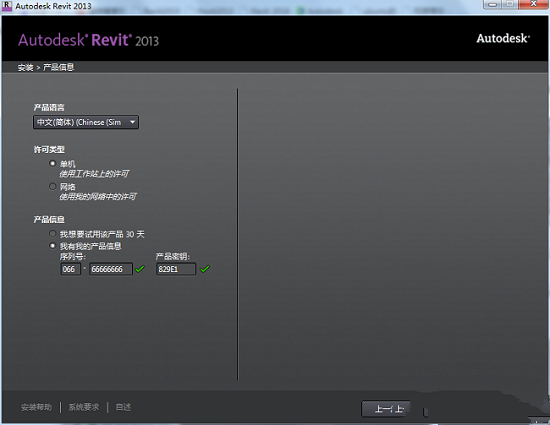The width and height of the screenshot is (550, 425).
Task: Open the 安装帮助 installation help link
Action: (x=36, y=407)
